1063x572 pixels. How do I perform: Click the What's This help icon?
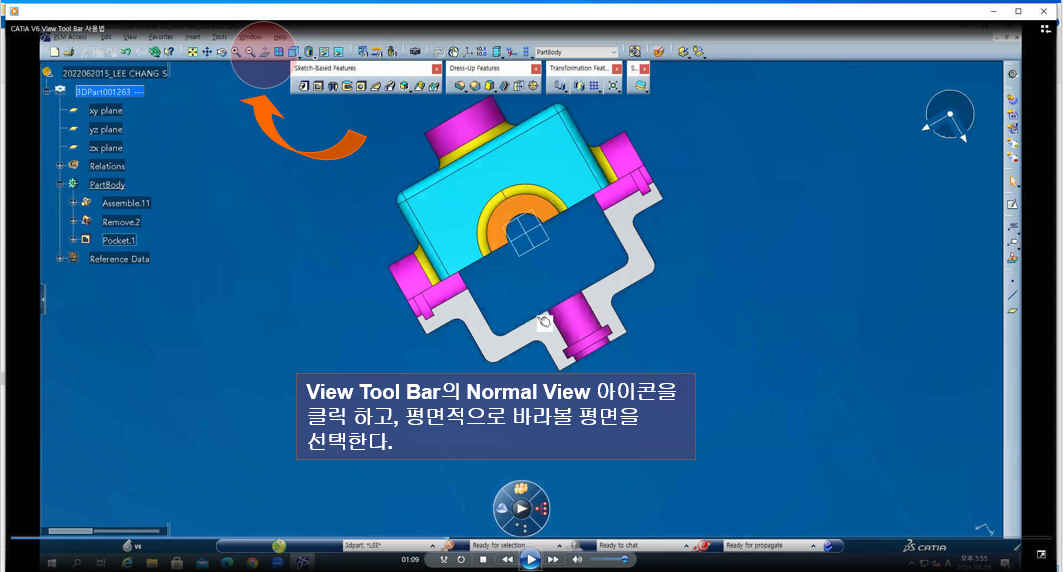(x=169, y=52)
